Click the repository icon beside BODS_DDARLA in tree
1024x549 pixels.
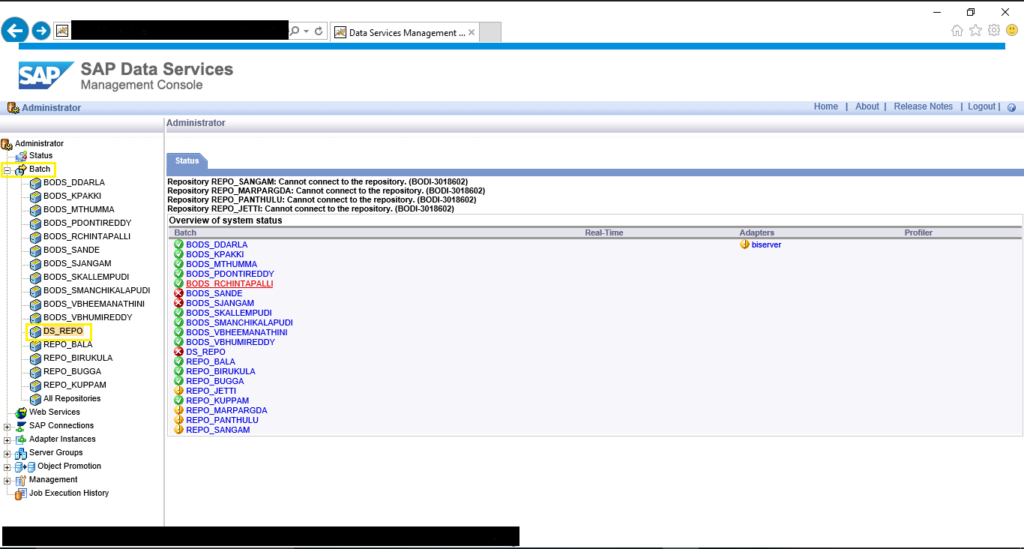[35, 183]
